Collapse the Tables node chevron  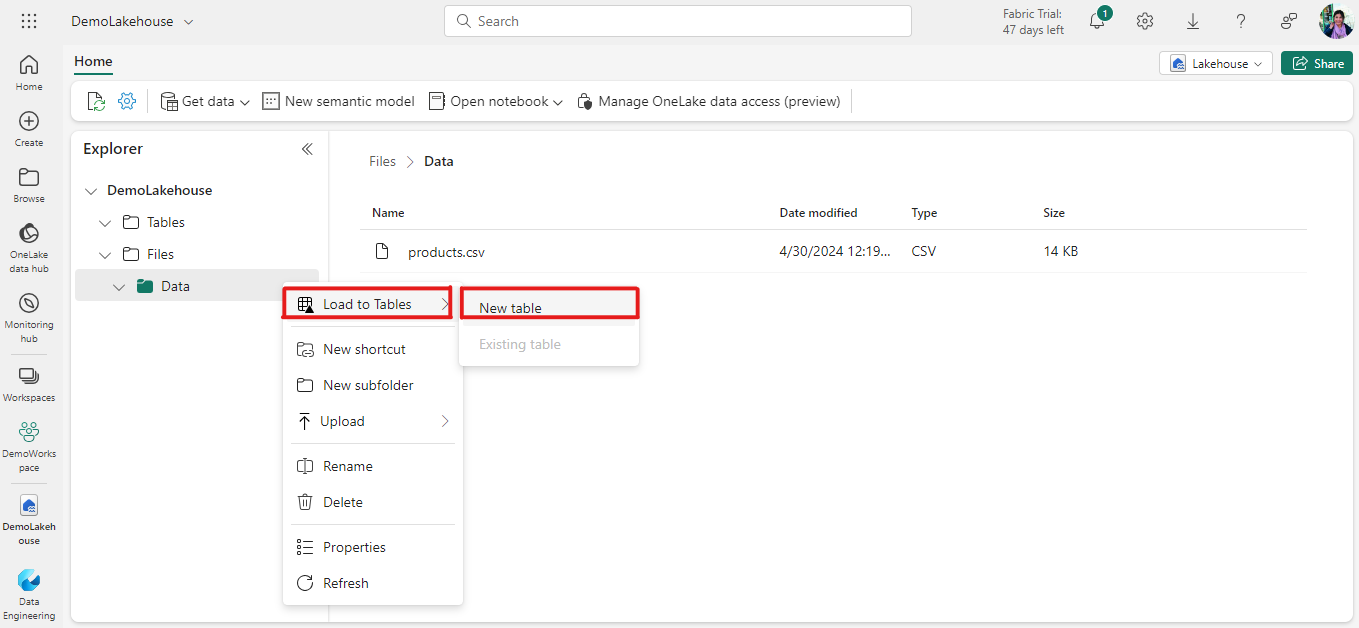(106, 222)
